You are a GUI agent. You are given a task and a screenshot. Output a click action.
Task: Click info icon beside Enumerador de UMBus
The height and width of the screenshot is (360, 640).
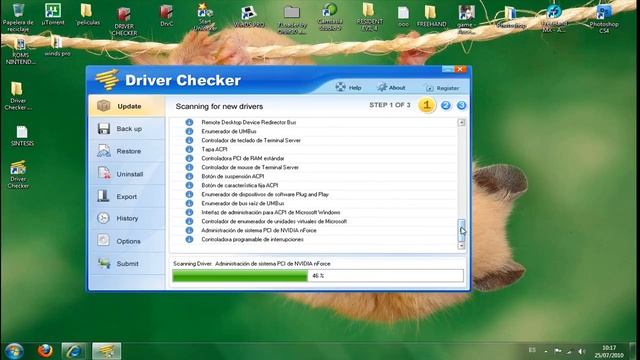coord(189,131)
